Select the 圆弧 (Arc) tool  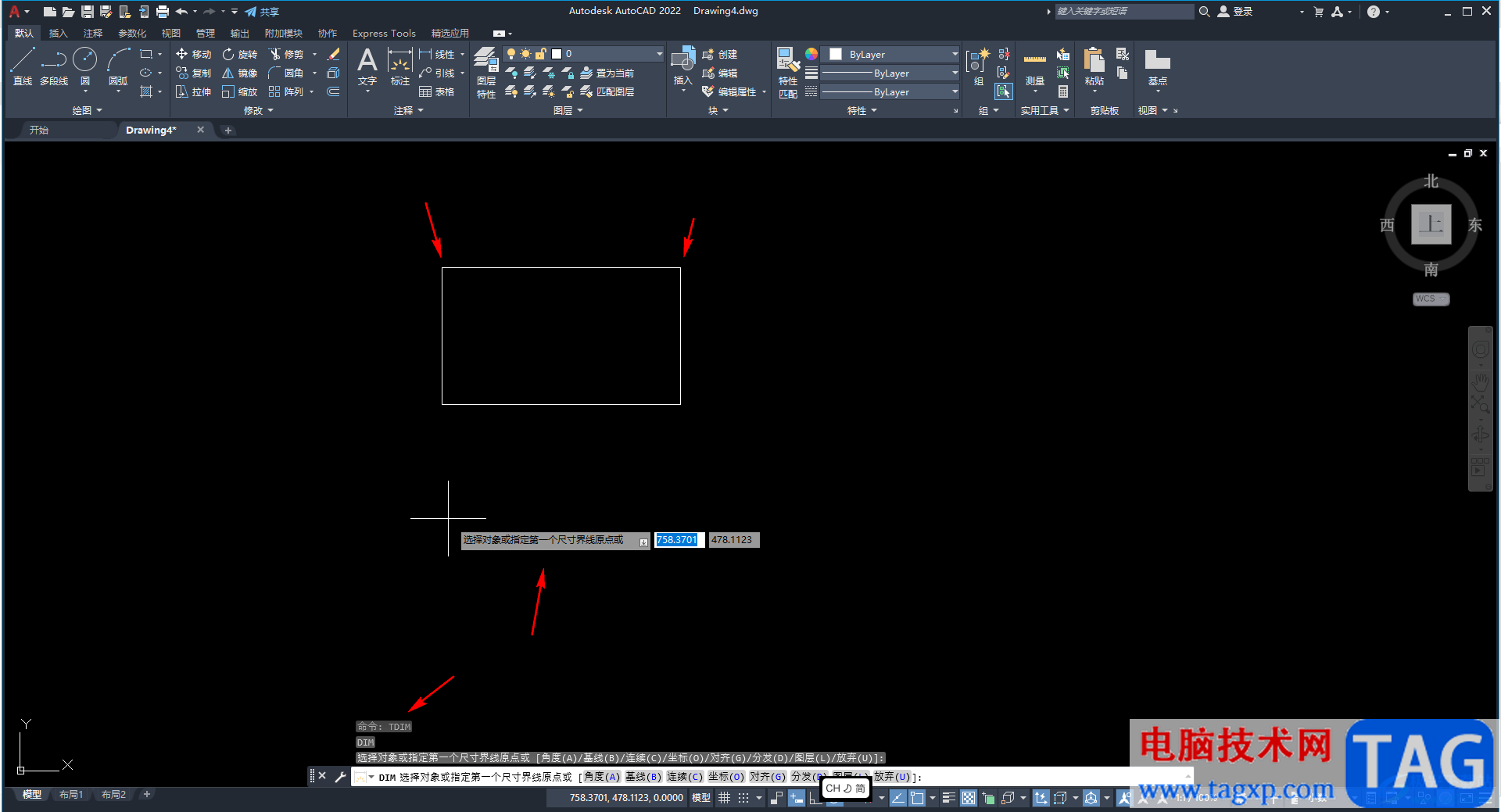click(118, 66)
